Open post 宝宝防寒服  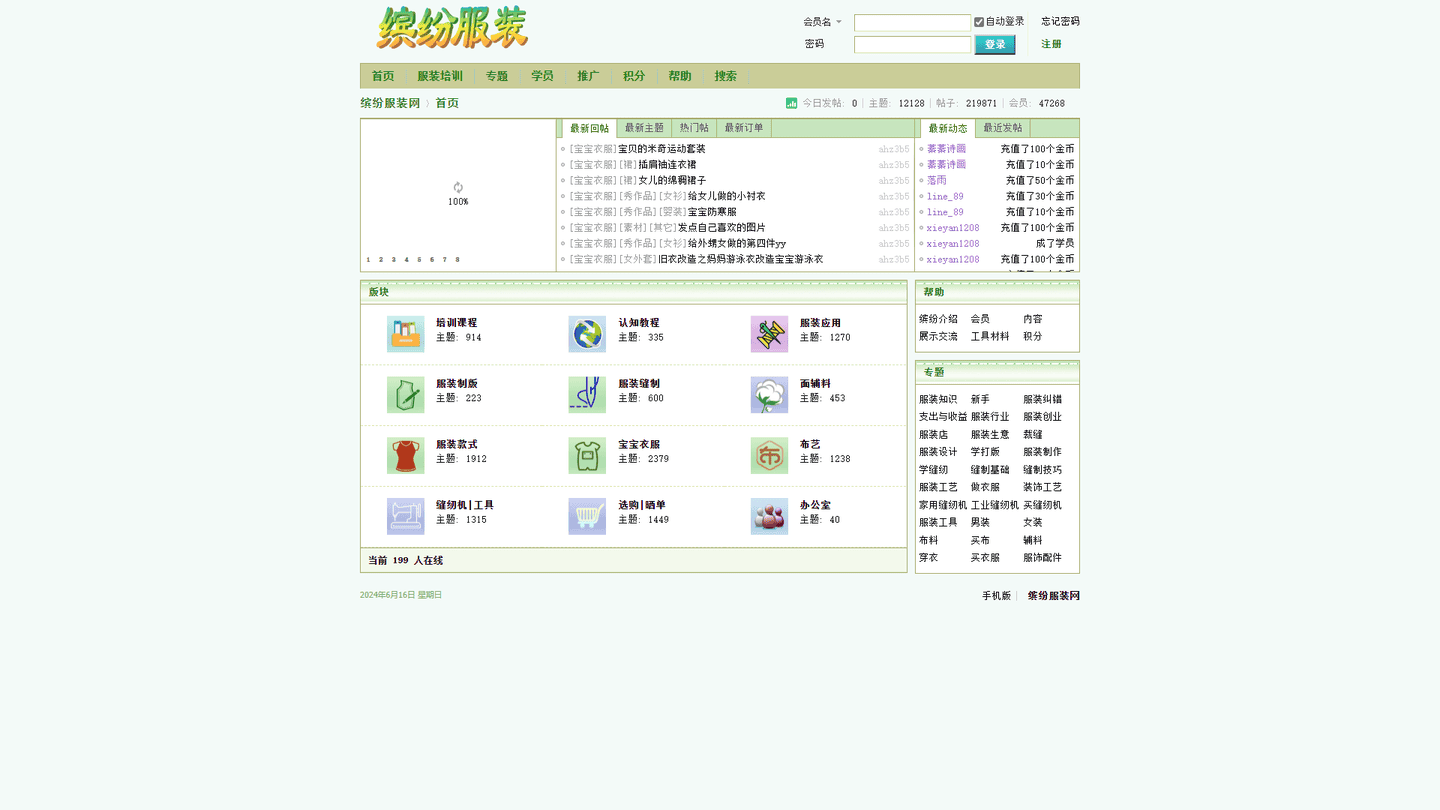pos(712,212)
